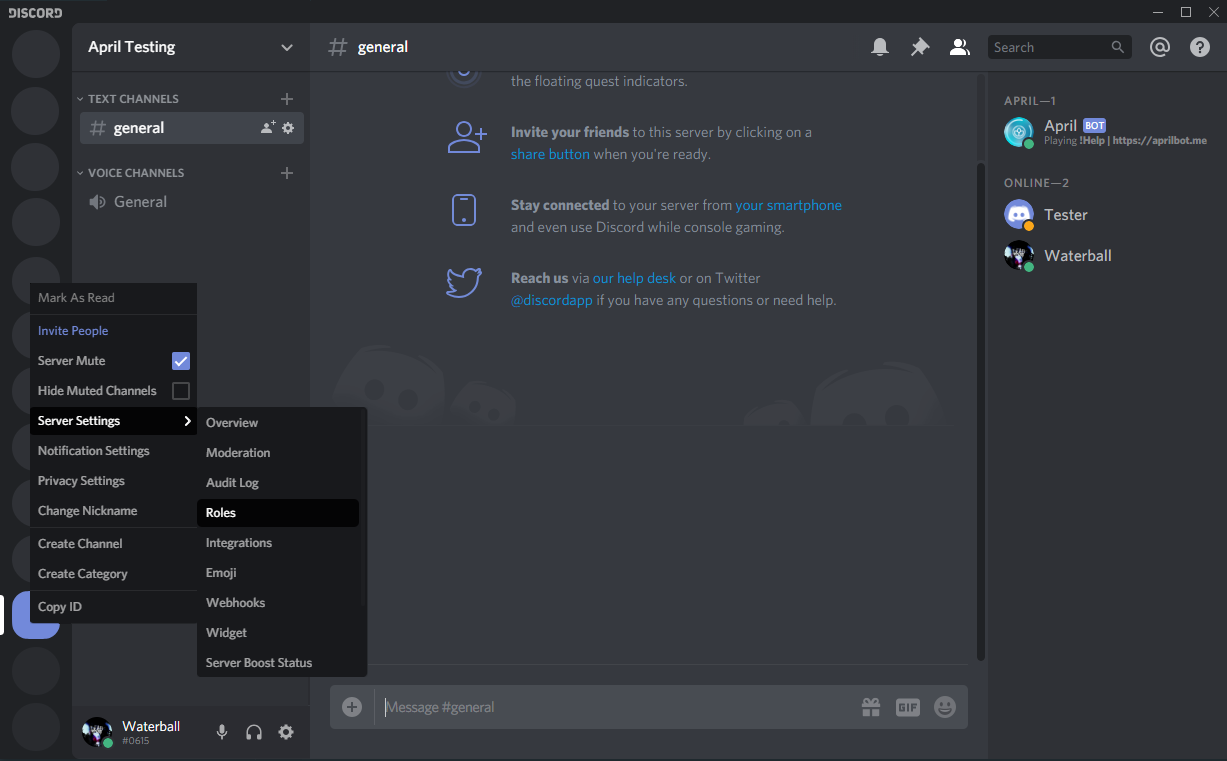1227x761 pixels.
Task: Choose Invite People from the context menu
Action: 72,330
